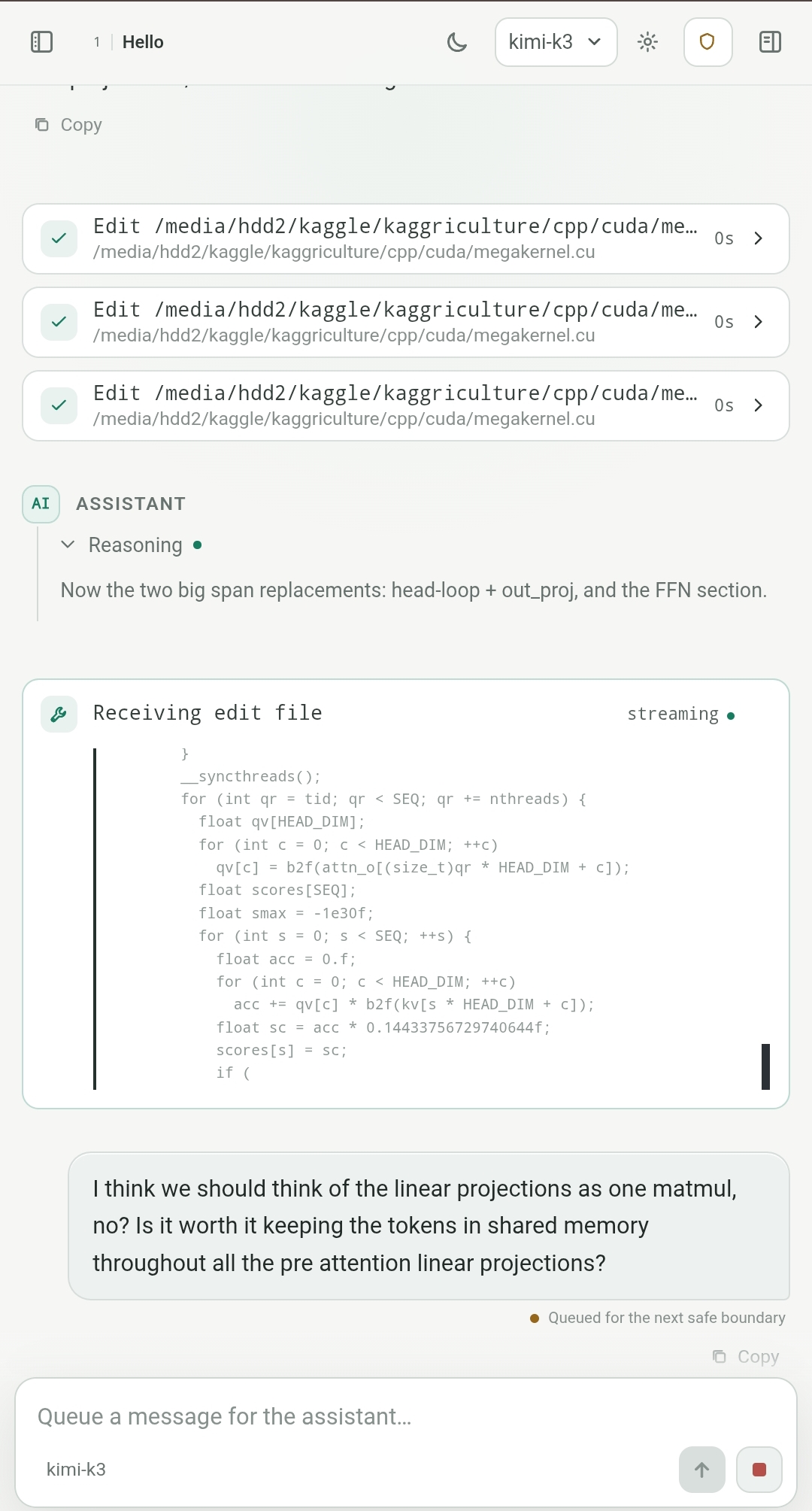Image resolution: width=812 pixels, height=1511 pixels.
Task: Click the __syncthreads(); code line
Action: 251,776
